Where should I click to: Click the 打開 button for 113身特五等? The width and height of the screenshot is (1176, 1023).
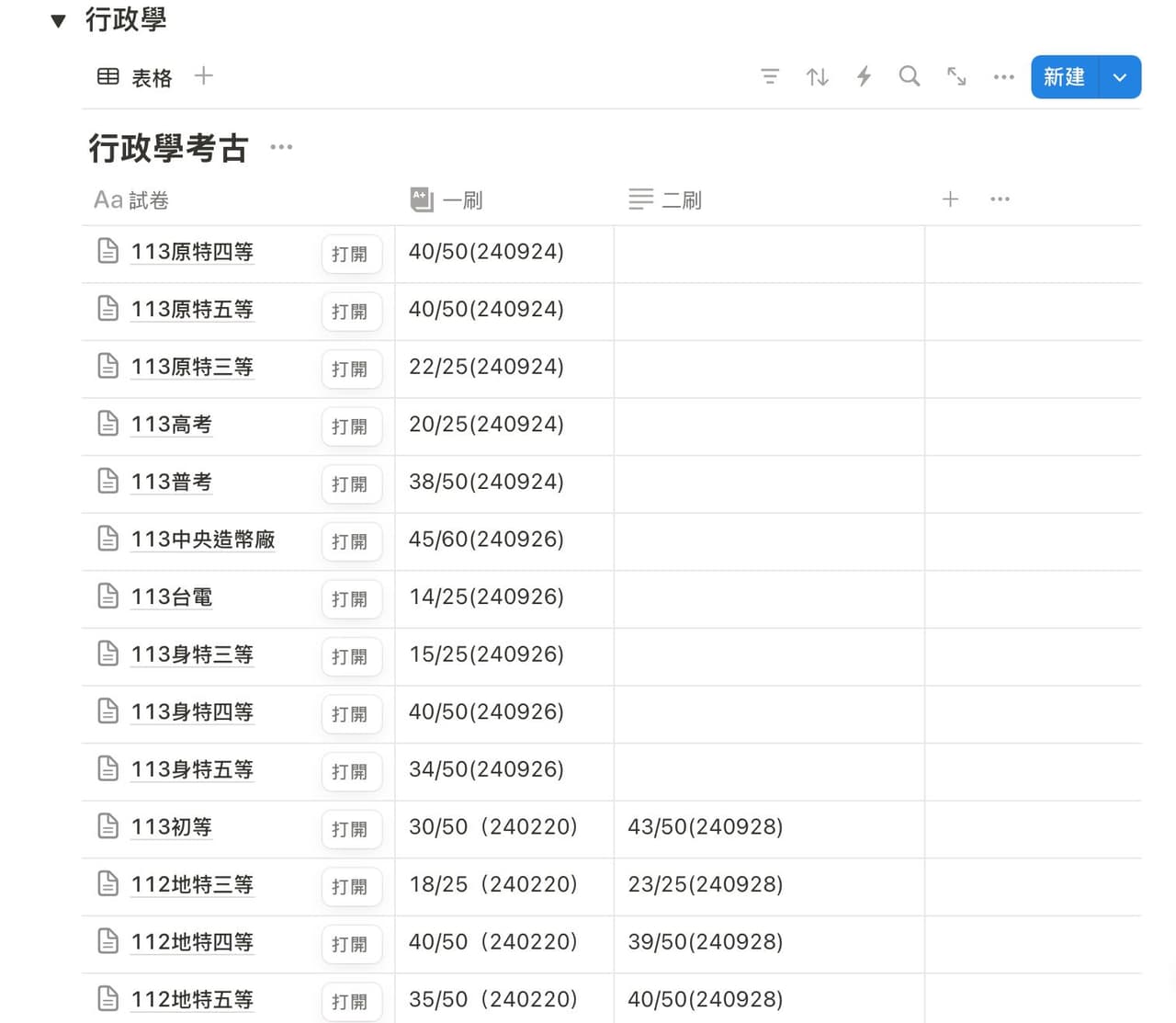(x=351, y=771)
